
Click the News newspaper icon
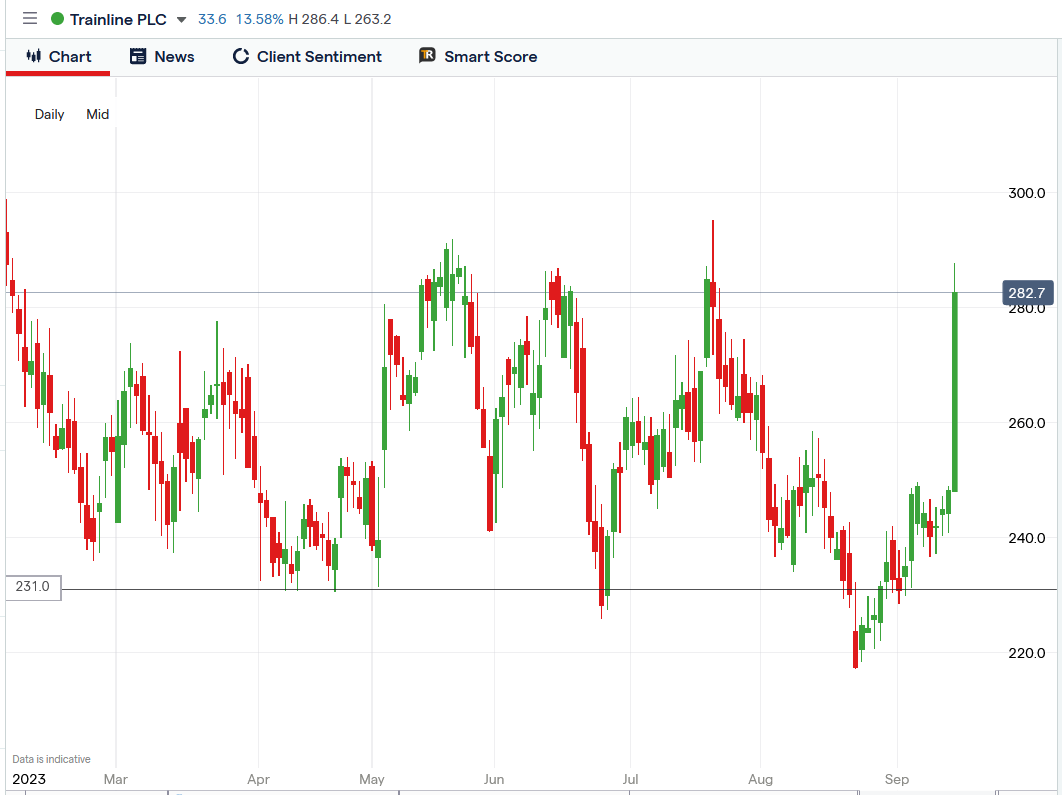click(138, 56)
